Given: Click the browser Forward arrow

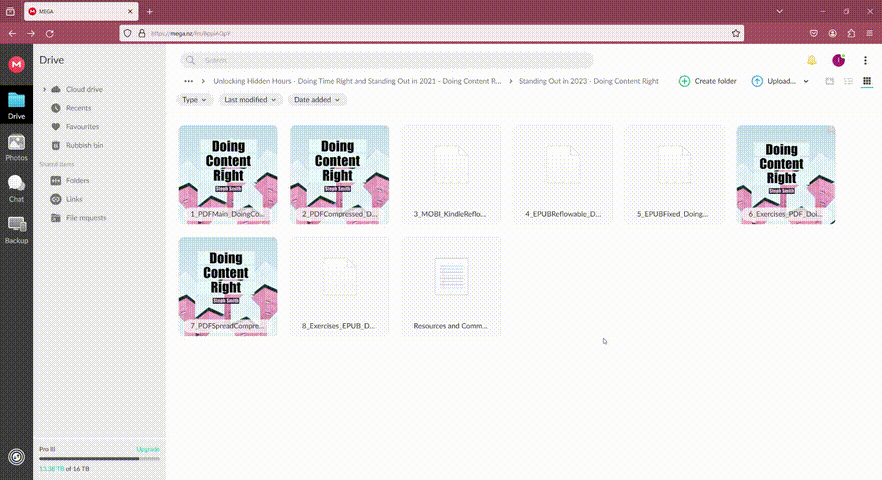Looking at the screenshot, I should [31, 34].
